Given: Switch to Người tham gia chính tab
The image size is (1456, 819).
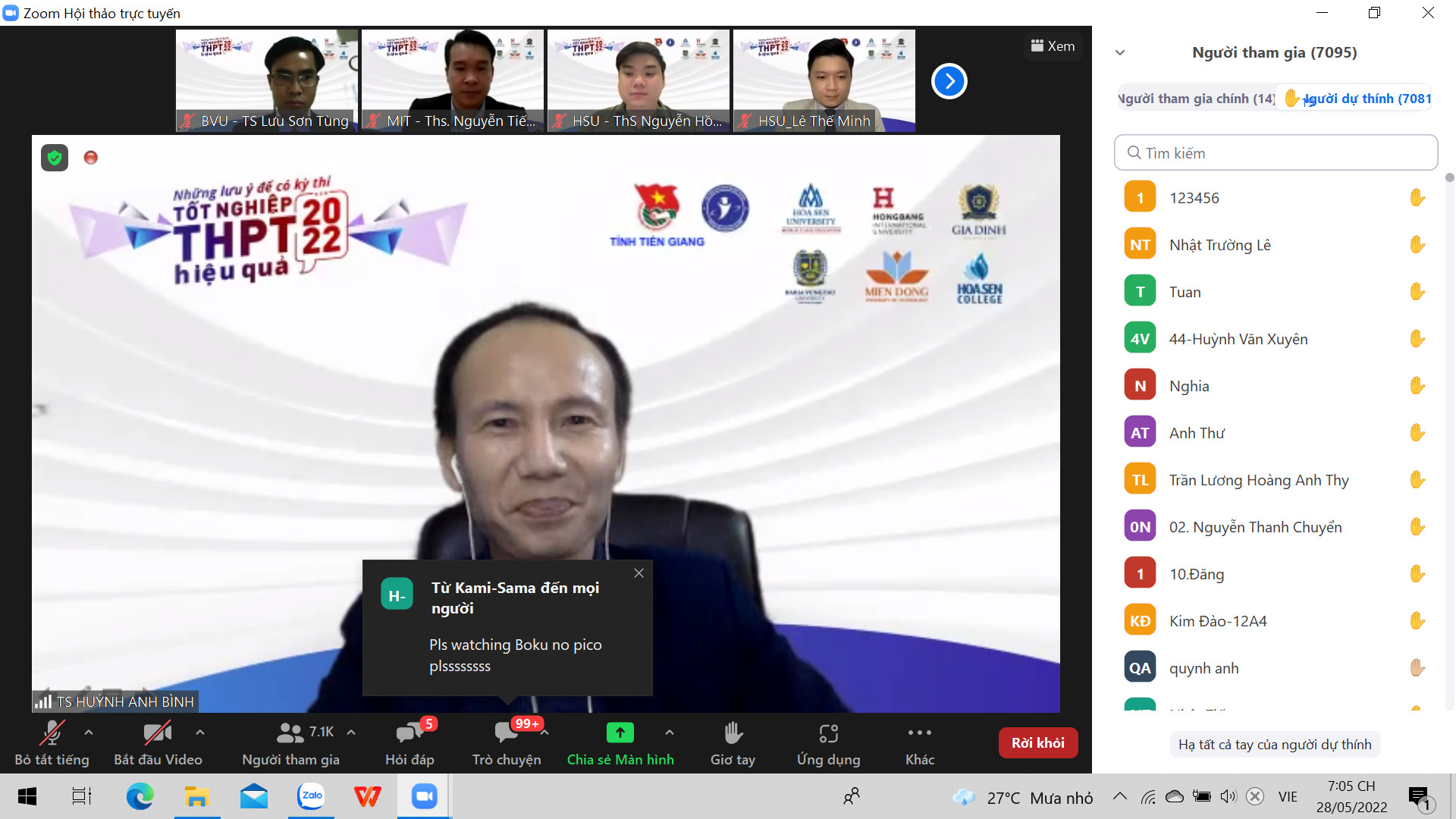Looking at the screenshot, I should [1196, 99].
